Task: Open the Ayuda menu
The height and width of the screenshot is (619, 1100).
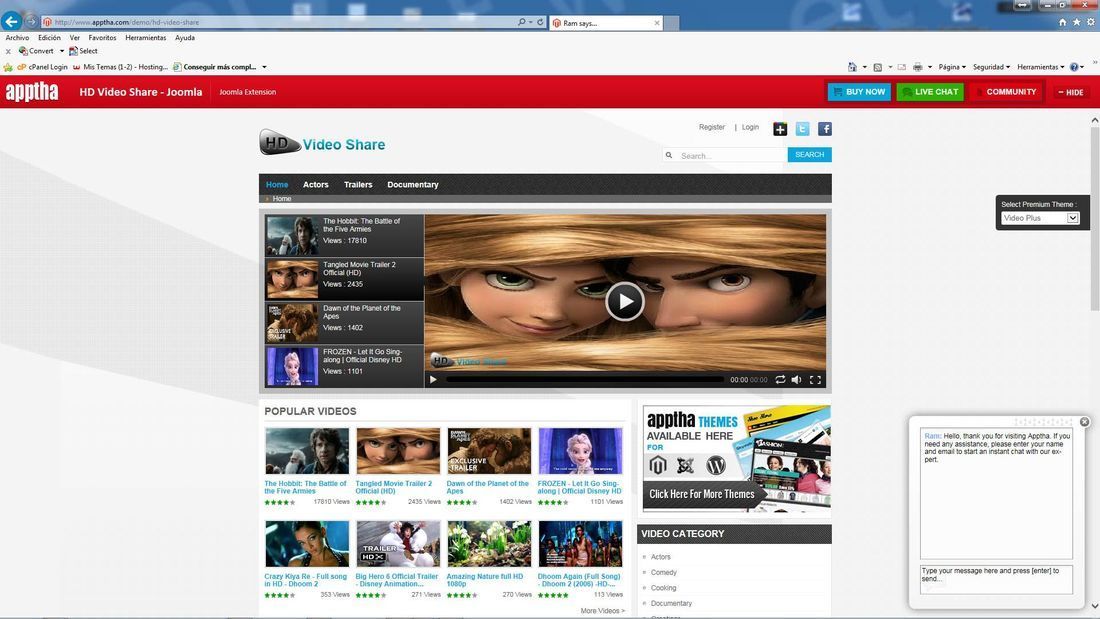Action: (x=185, y=38)
